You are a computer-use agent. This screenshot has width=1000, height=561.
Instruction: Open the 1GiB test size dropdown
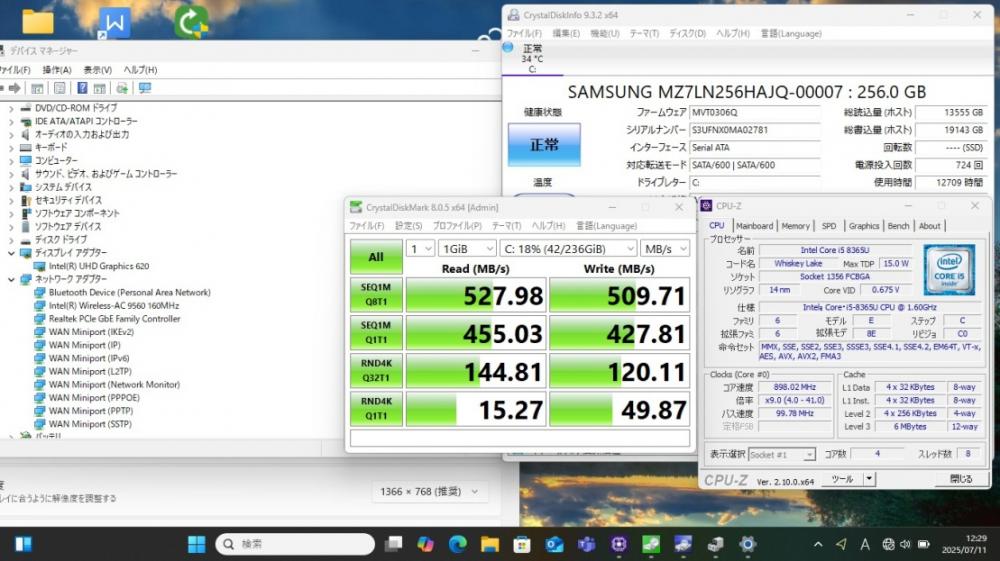467,249
